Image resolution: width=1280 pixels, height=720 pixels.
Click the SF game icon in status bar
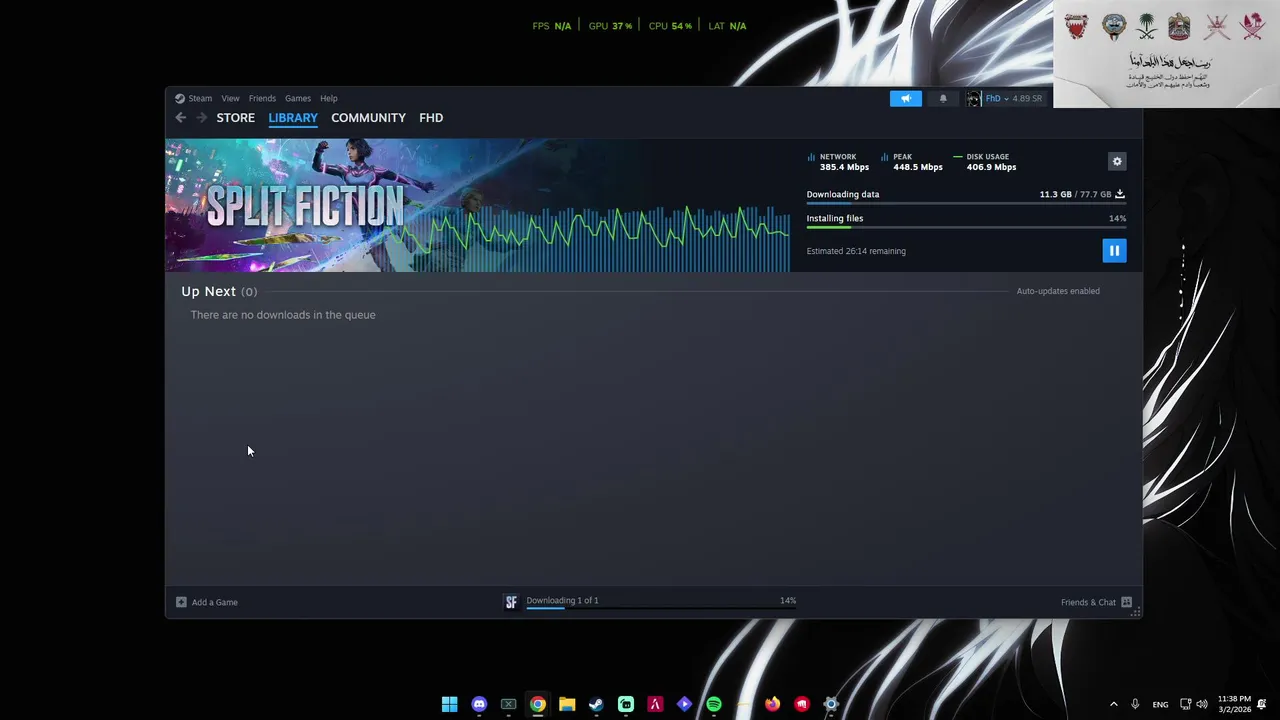pyautogui.click(x=511, y=602)
